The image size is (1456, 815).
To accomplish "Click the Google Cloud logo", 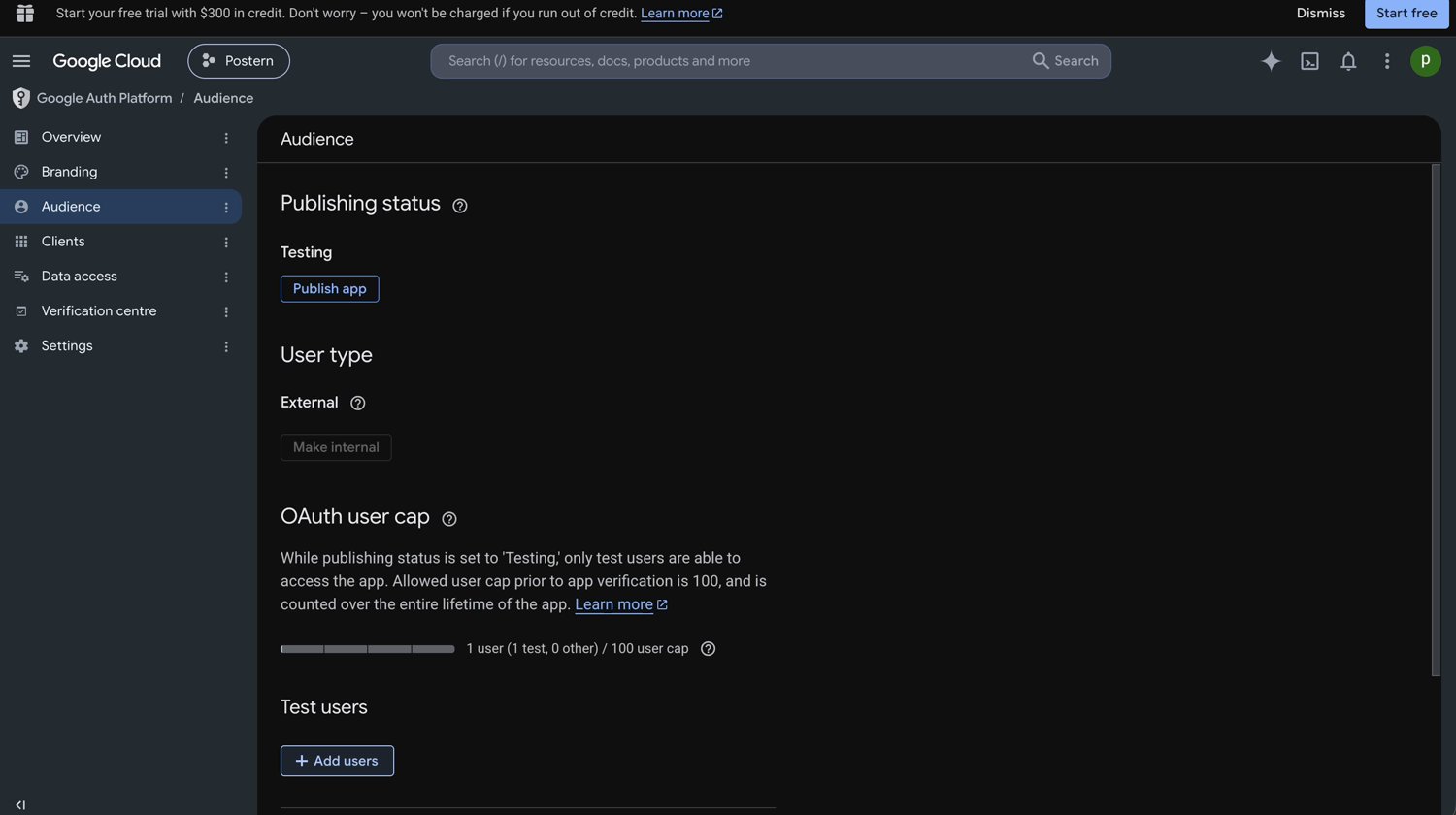I will click(x=107, y=61).
